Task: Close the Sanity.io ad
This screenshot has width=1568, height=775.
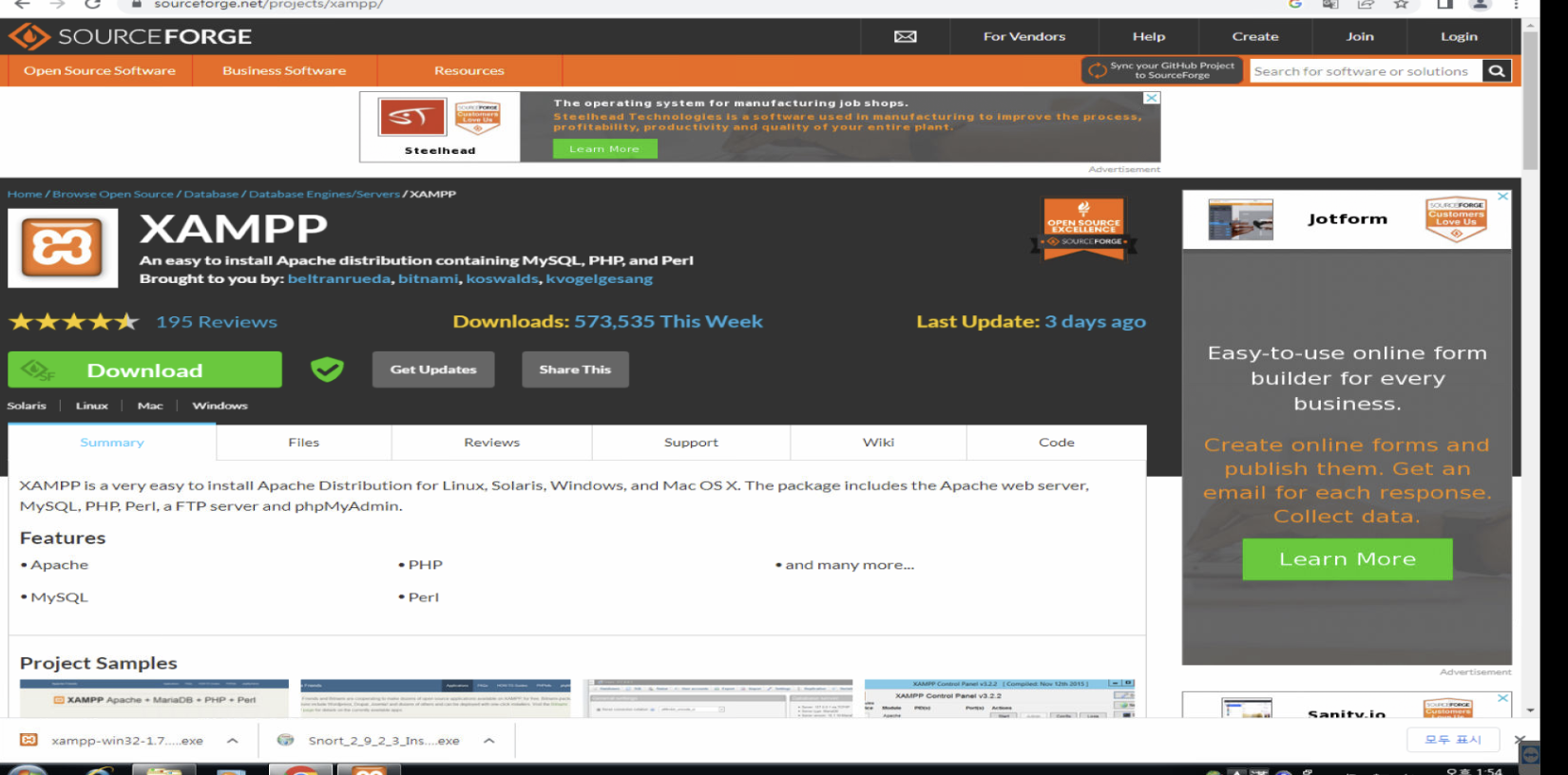Action: (1502, 698)
